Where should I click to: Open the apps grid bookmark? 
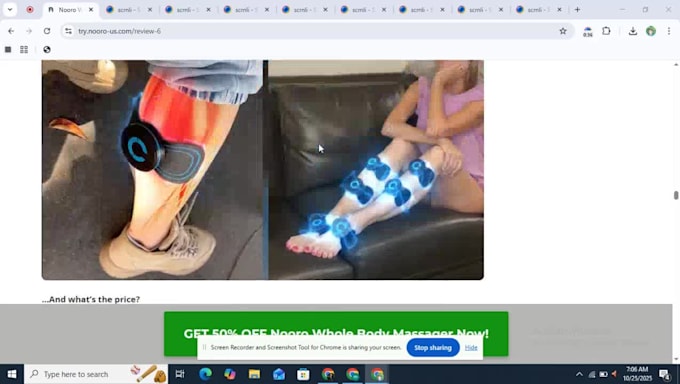tap(24, 49)
